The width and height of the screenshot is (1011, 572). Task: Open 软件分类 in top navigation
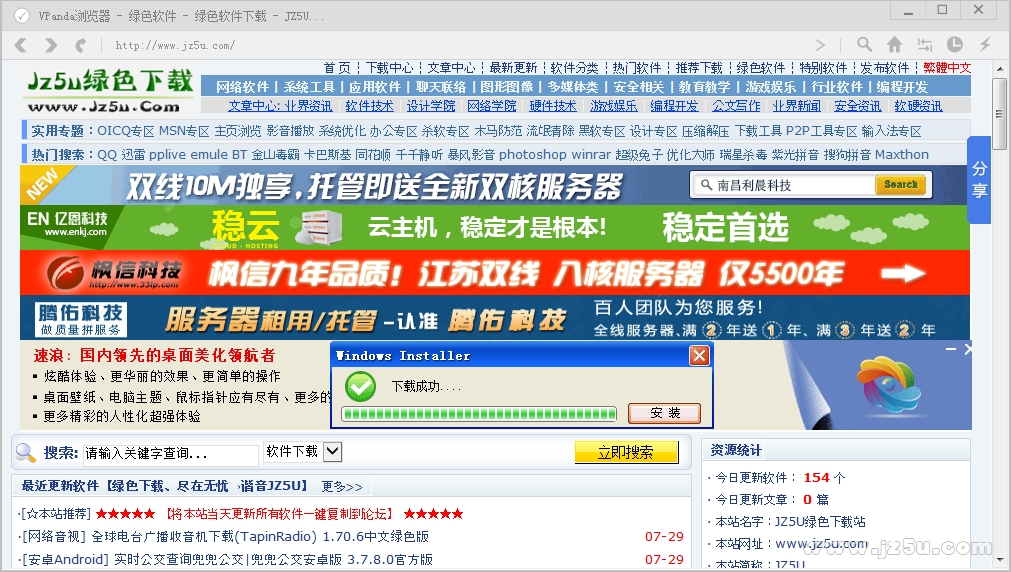(574, 68)
